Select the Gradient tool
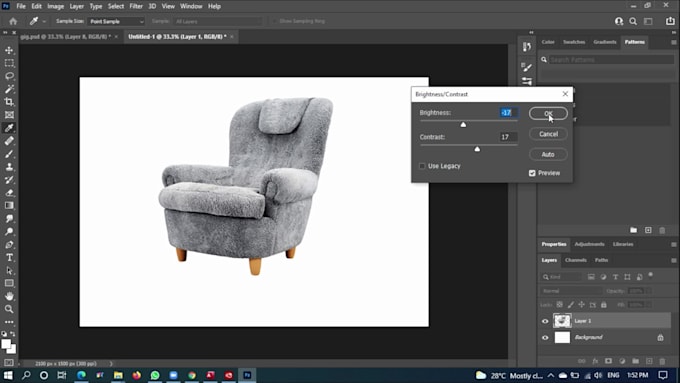This screenshot has height=383, width=680. tap(9, 206)
